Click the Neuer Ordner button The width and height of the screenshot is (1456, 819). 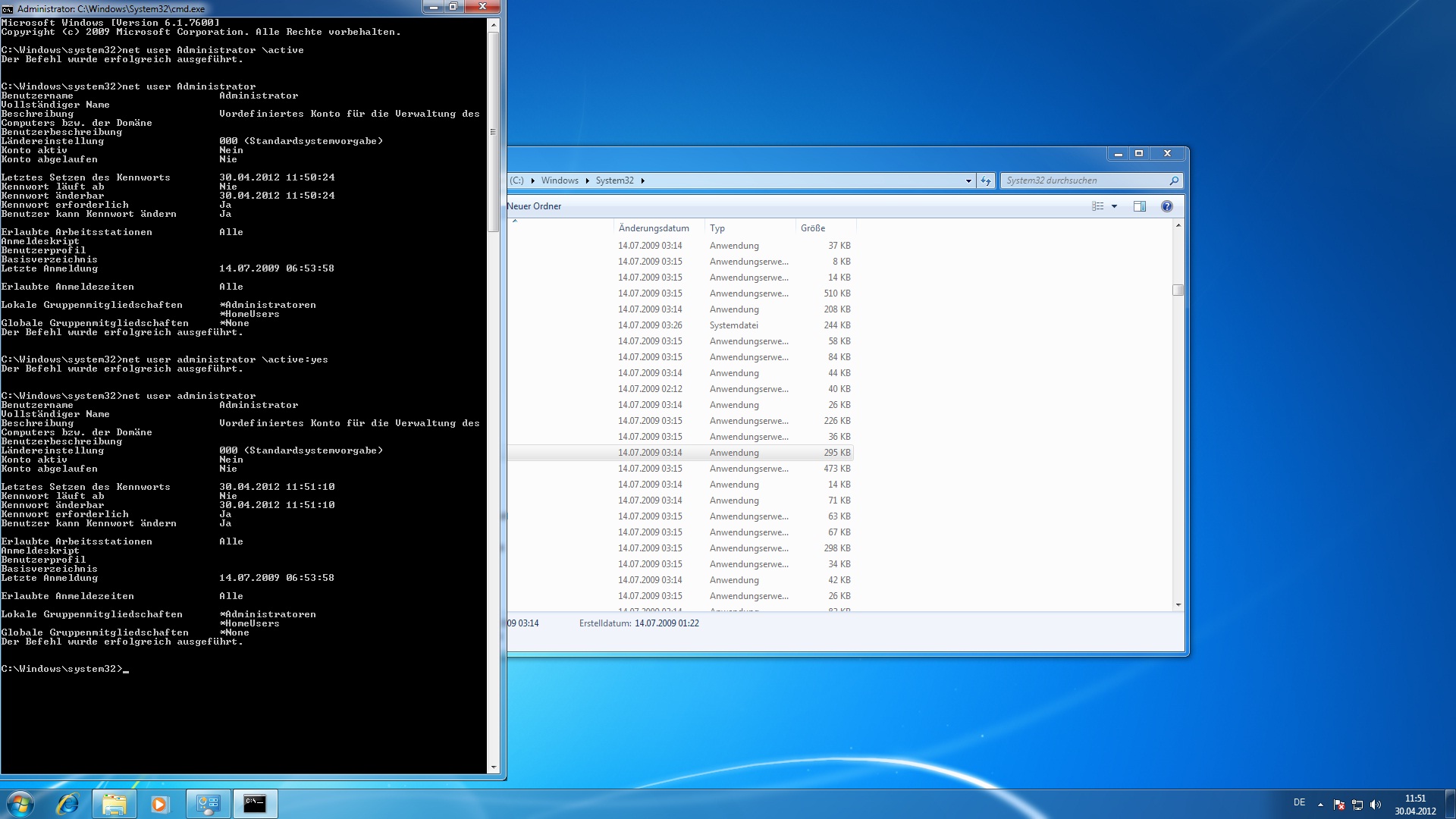534,206
